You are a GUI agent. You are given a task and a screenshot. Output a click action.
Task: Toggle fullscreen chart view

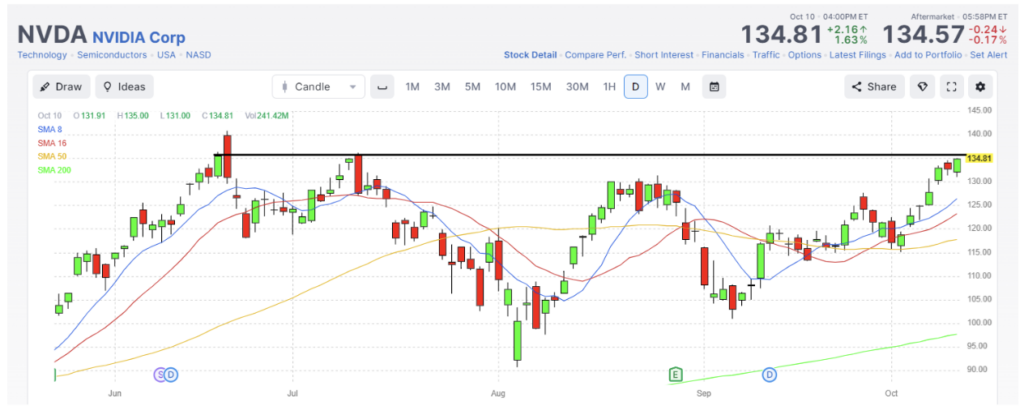pyautogui.click(x=952, y=87)
